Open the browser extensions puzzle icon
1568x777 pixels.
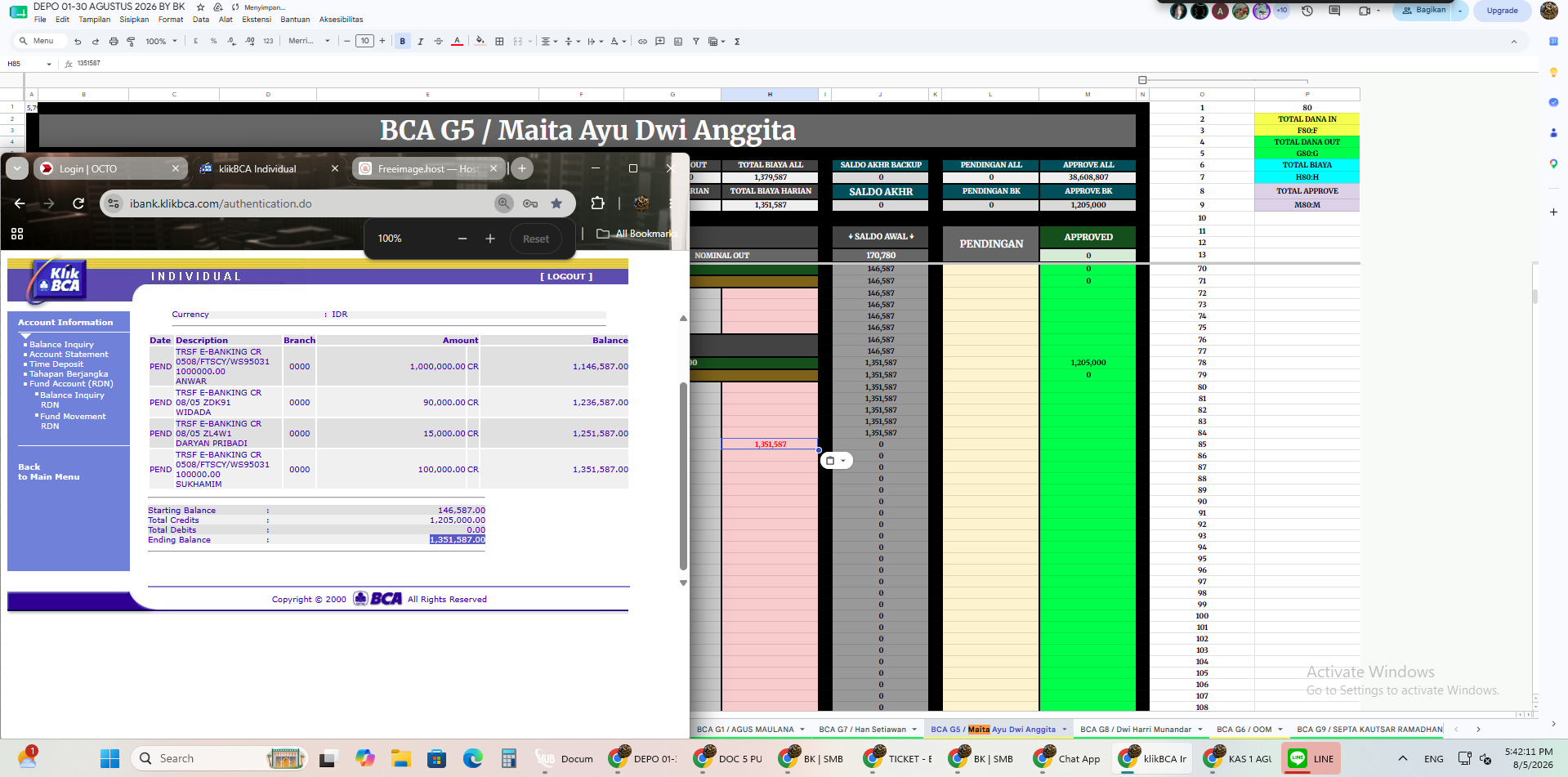coord(597,203)
